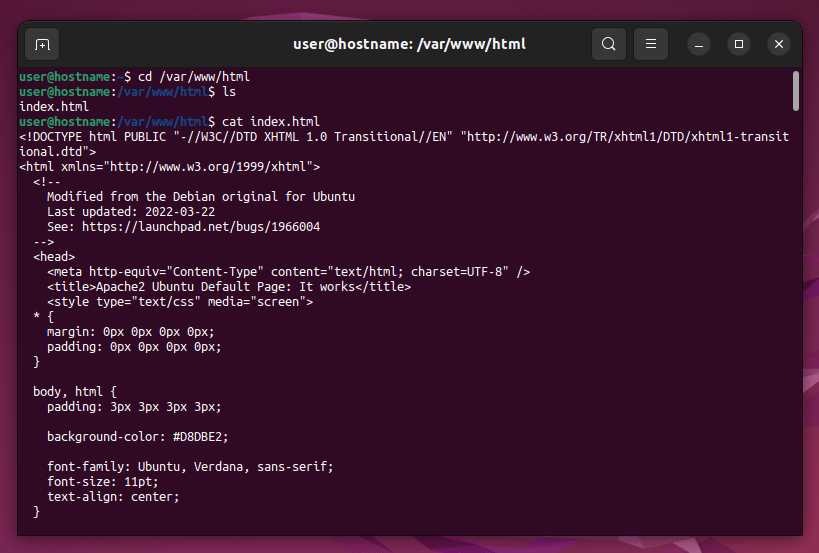Click the font-family Ubuntu Verdana line
The height and width of the screenshot is (553, 819).
tap(190, 466)
